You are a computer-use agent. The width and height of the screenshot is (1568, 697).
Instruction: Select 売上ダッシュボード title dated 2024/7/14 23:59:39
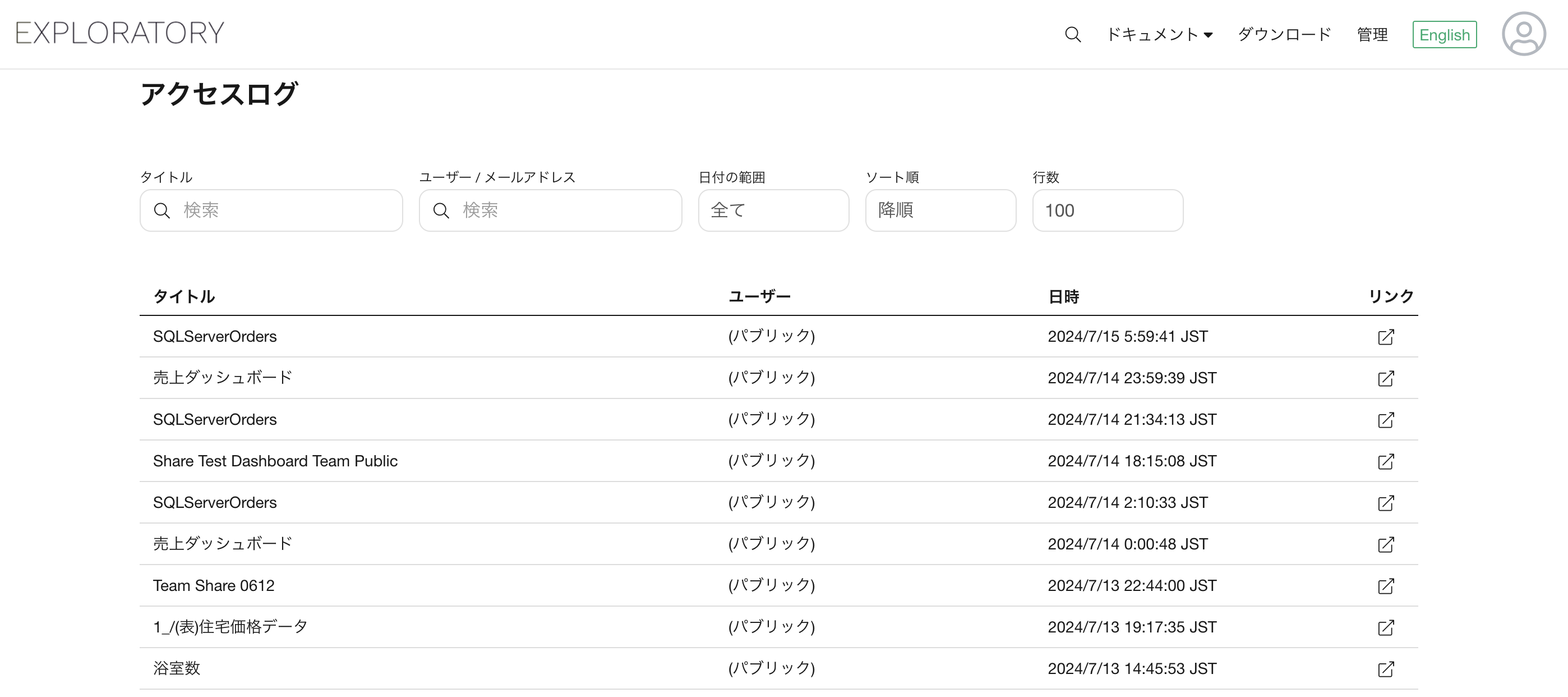click(x=223, y=378)
